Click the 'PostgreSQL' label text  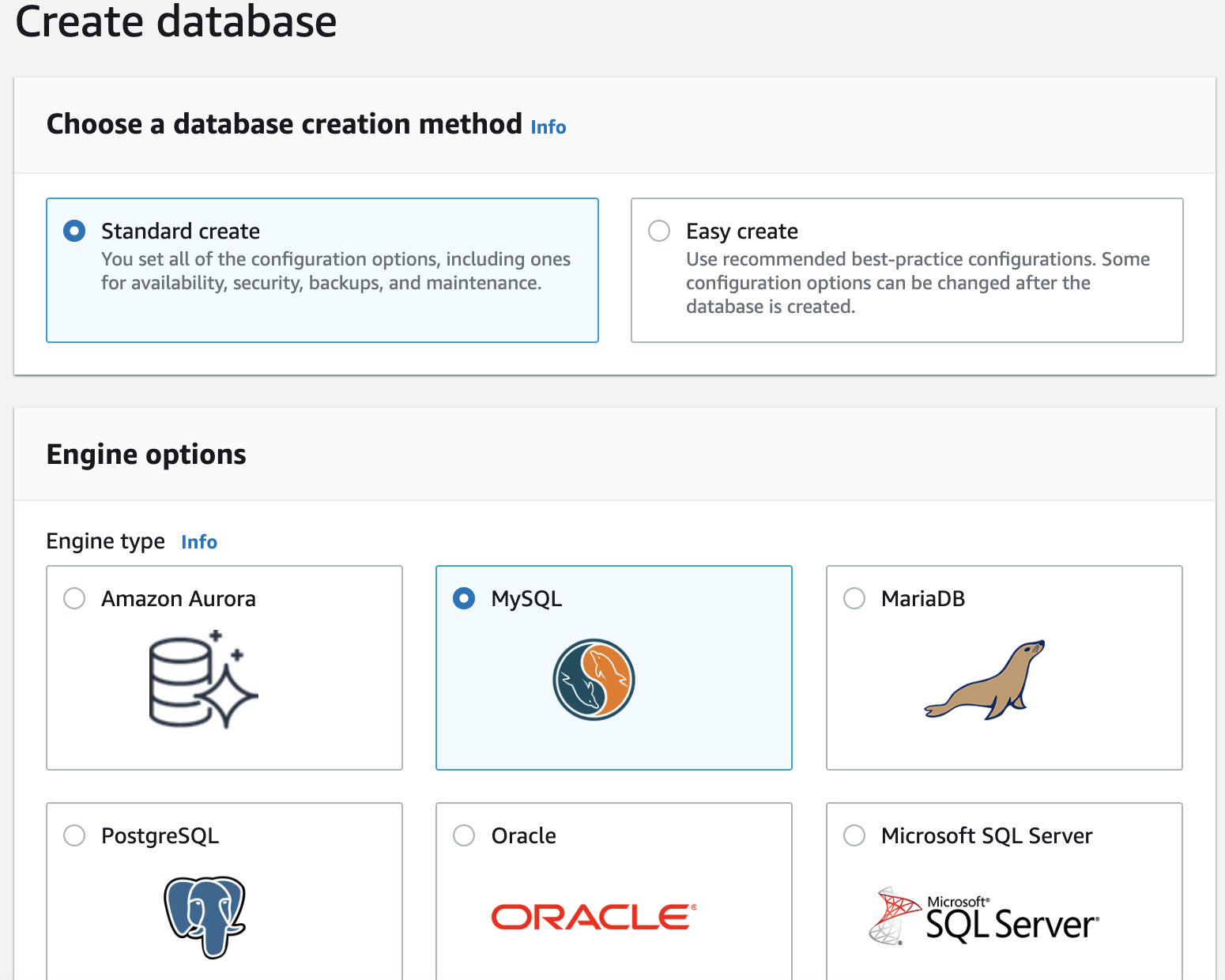160,836
